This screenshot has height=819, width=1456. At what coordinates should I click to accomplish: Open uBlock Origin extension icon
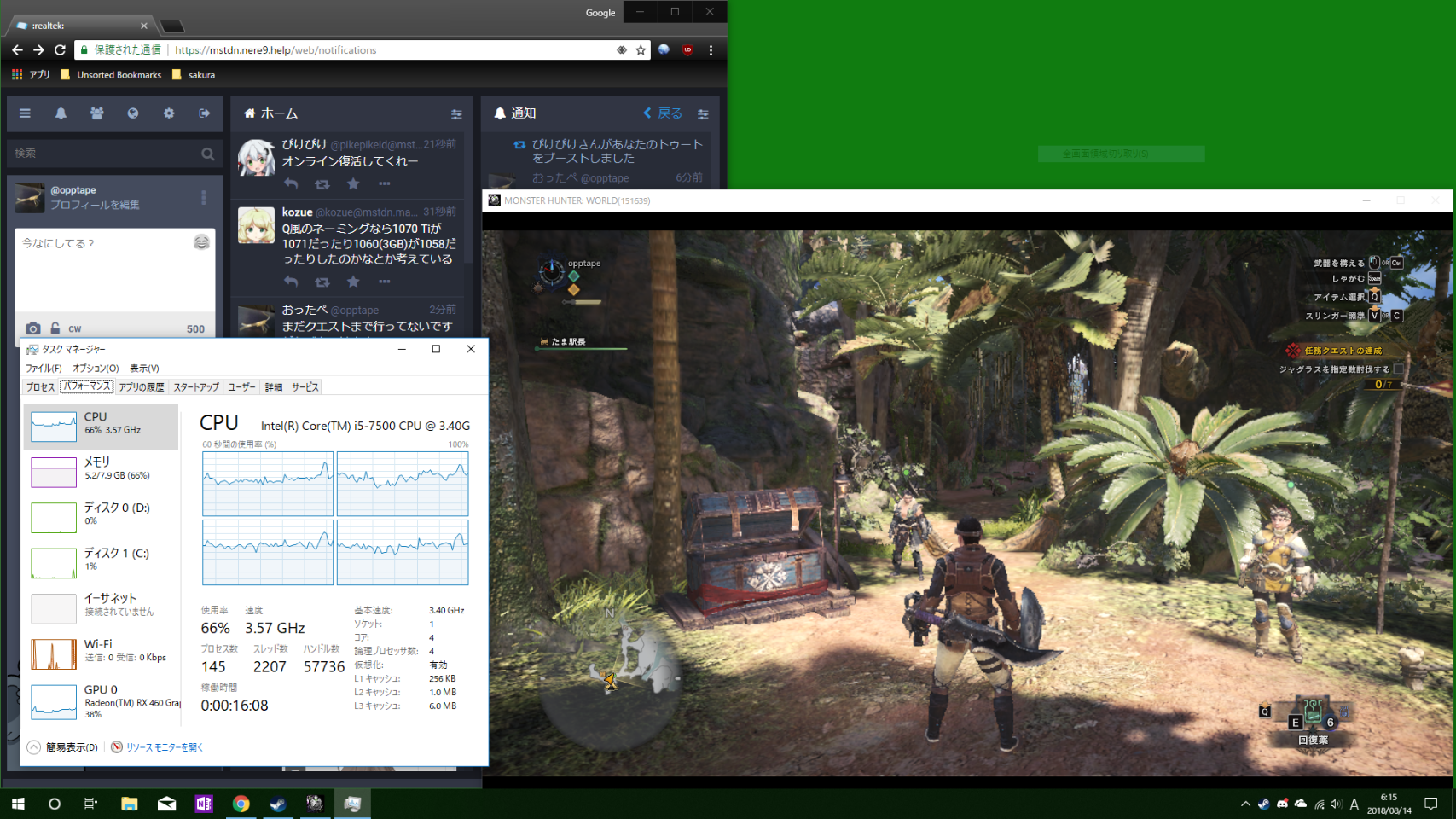(x=687, y=50)
